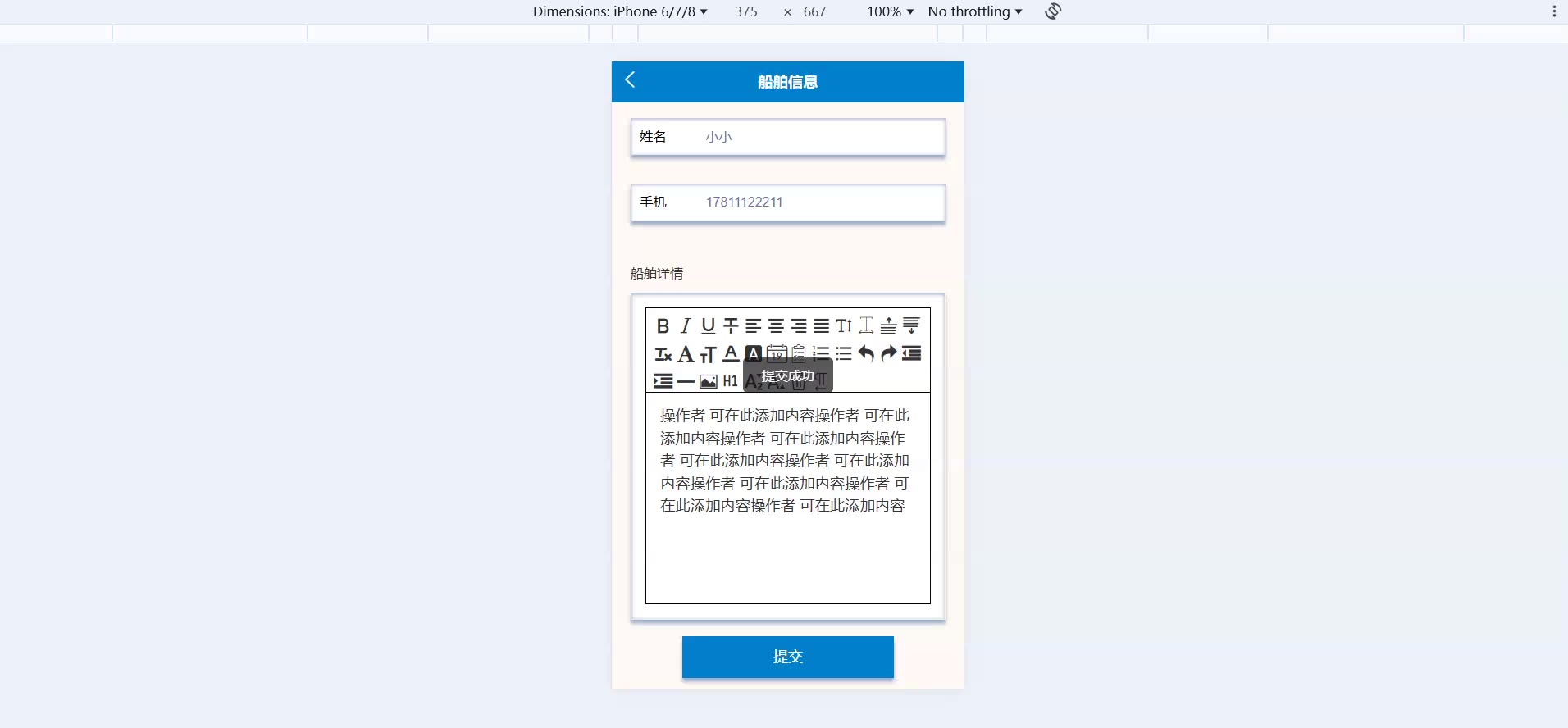Click the 姓名 input field
The width and height of the screenshot is (1568, 728).
[787, 137]
